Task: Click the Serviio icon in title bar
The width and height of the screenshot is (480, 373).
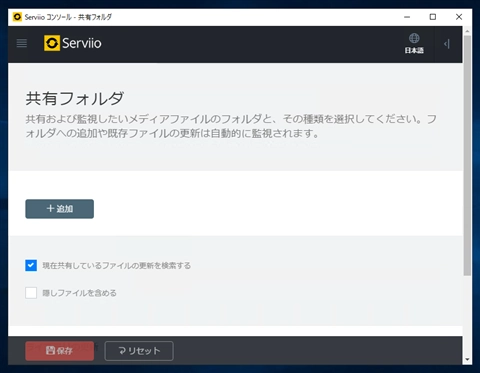Action: pos(17,17)
